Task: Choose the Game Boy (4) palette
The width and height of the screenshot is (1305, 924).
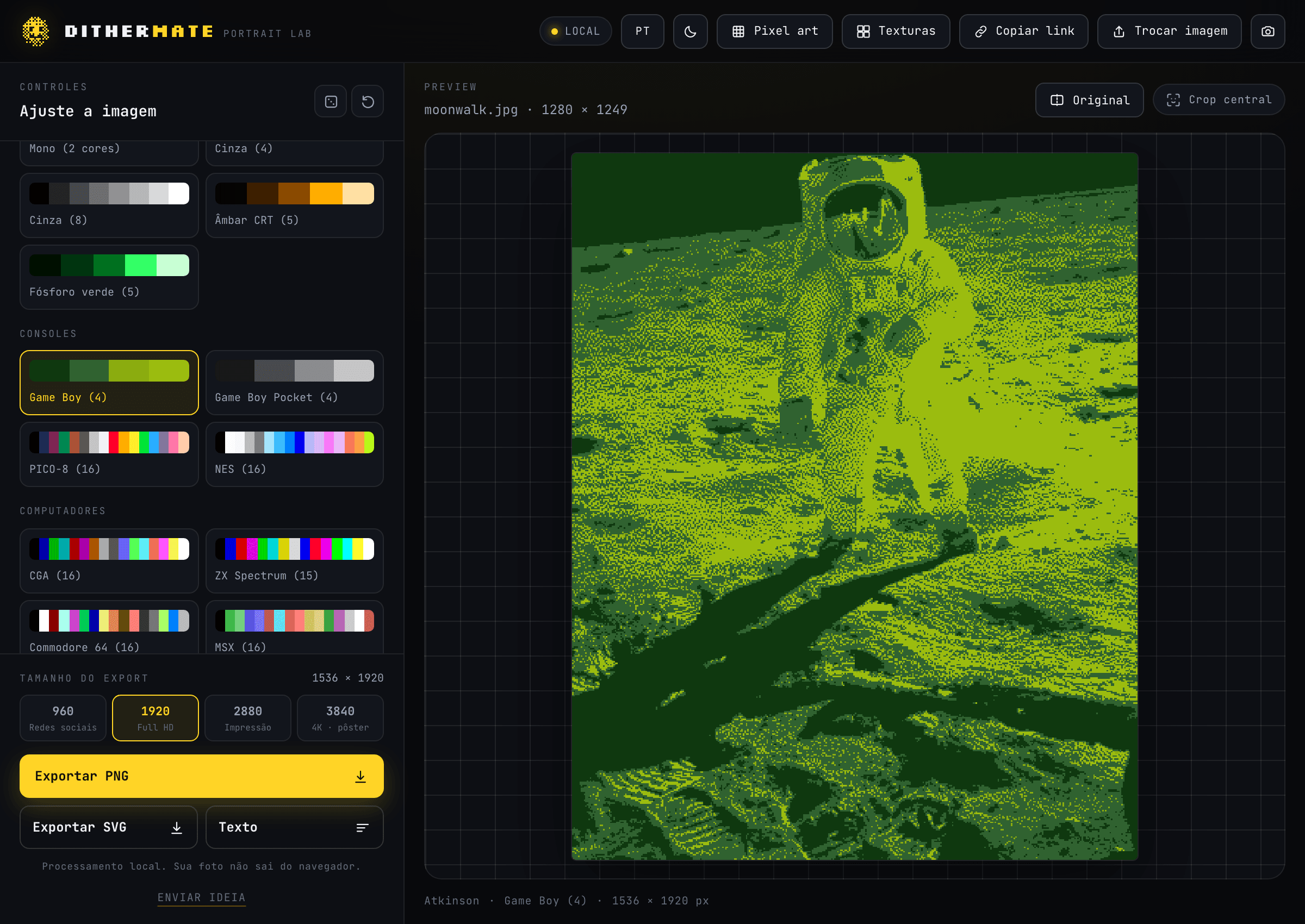Action: 109,383
